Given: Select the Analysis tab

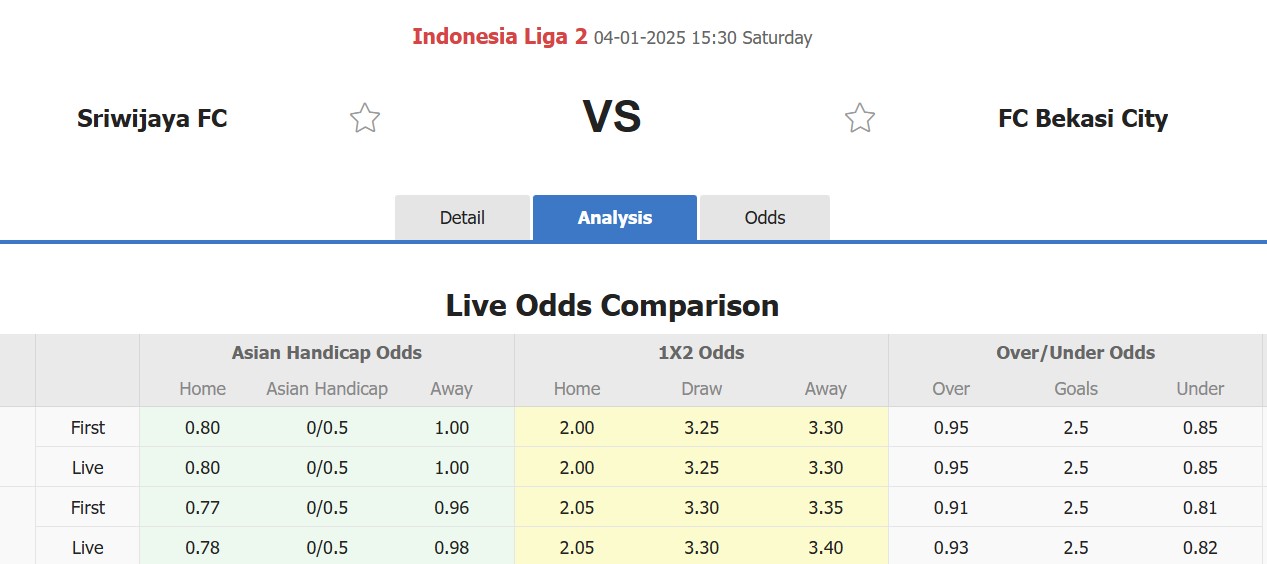Looking at the screenshot, I should tap(615, 218).
